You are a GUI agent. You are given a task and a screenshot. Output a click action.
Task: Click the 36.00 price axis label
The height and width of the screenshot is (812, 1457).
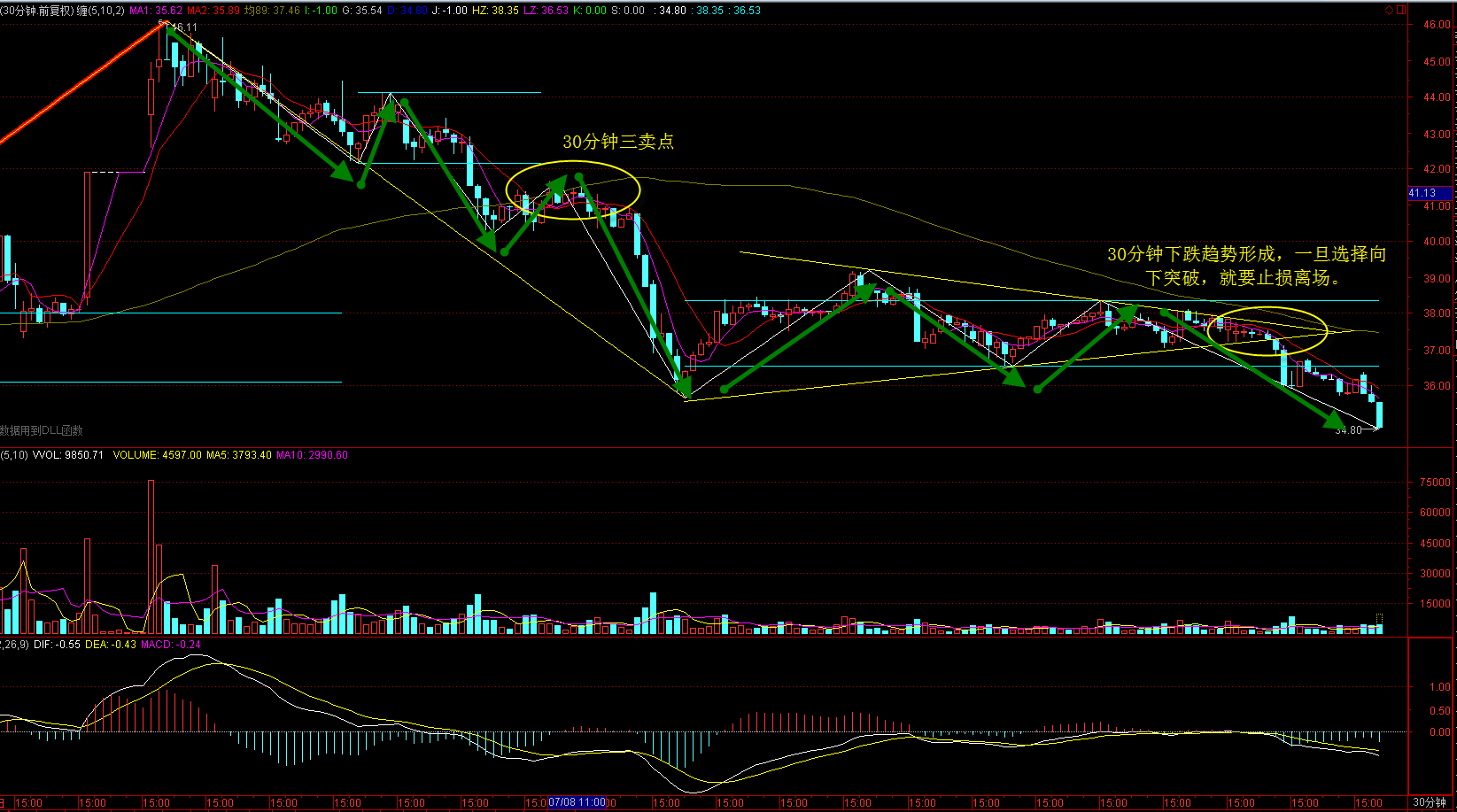(1437, 386)
